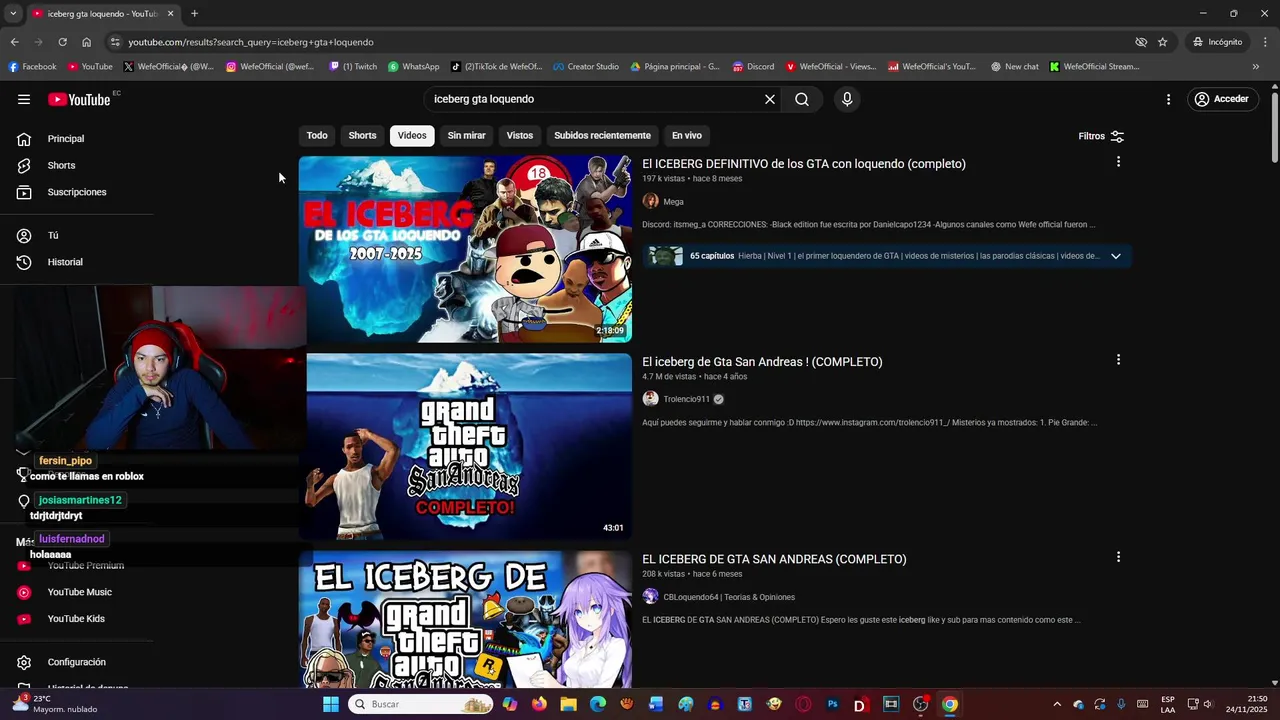Show hidden tray icons chevron

pyautogui.click(x=1057, y=704)
